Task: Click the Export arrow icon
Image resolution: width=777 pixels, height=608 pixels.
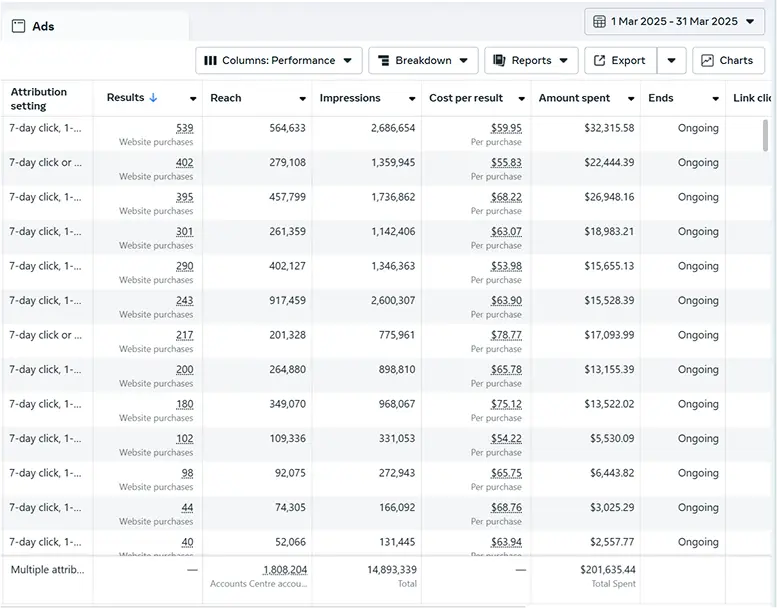Action: click(599, 60)
